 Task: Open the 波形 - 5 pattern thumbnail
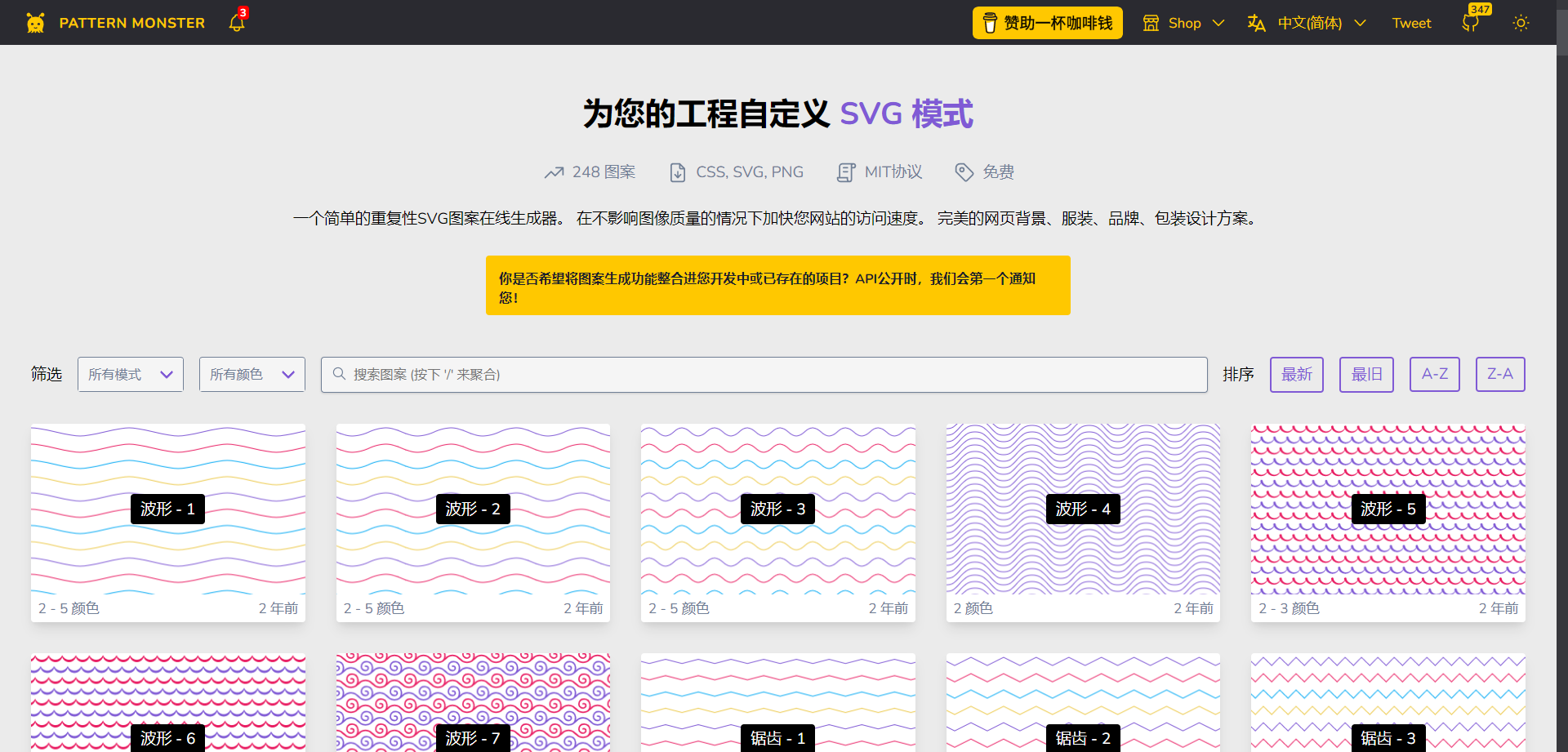(1388, 509)
